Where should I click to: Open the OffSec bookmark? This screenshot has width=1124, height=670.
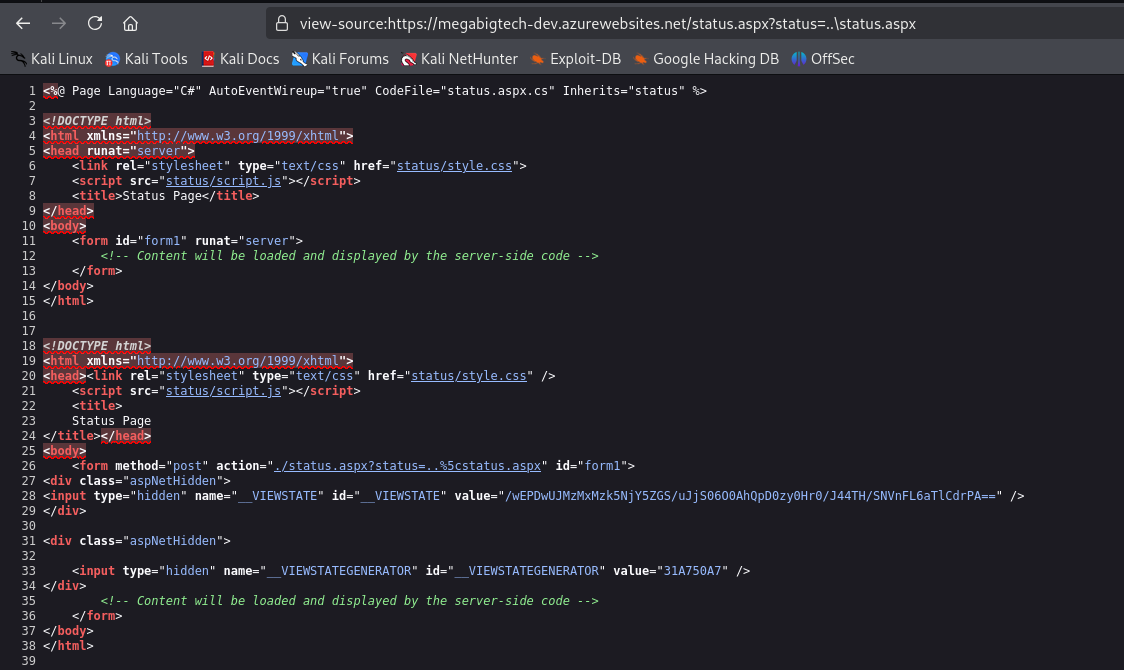pos(823,59)
